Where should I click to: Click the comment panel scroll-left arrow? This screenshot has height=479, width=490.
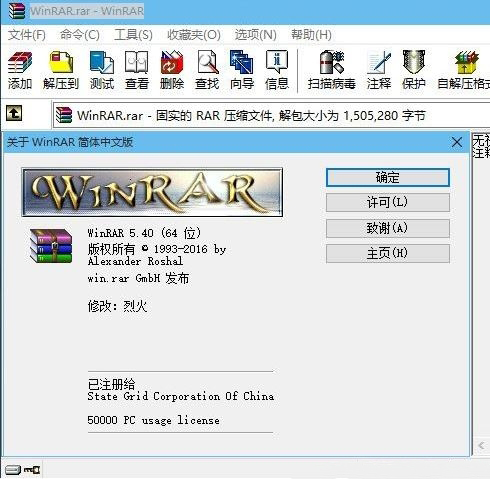(481, 445)
